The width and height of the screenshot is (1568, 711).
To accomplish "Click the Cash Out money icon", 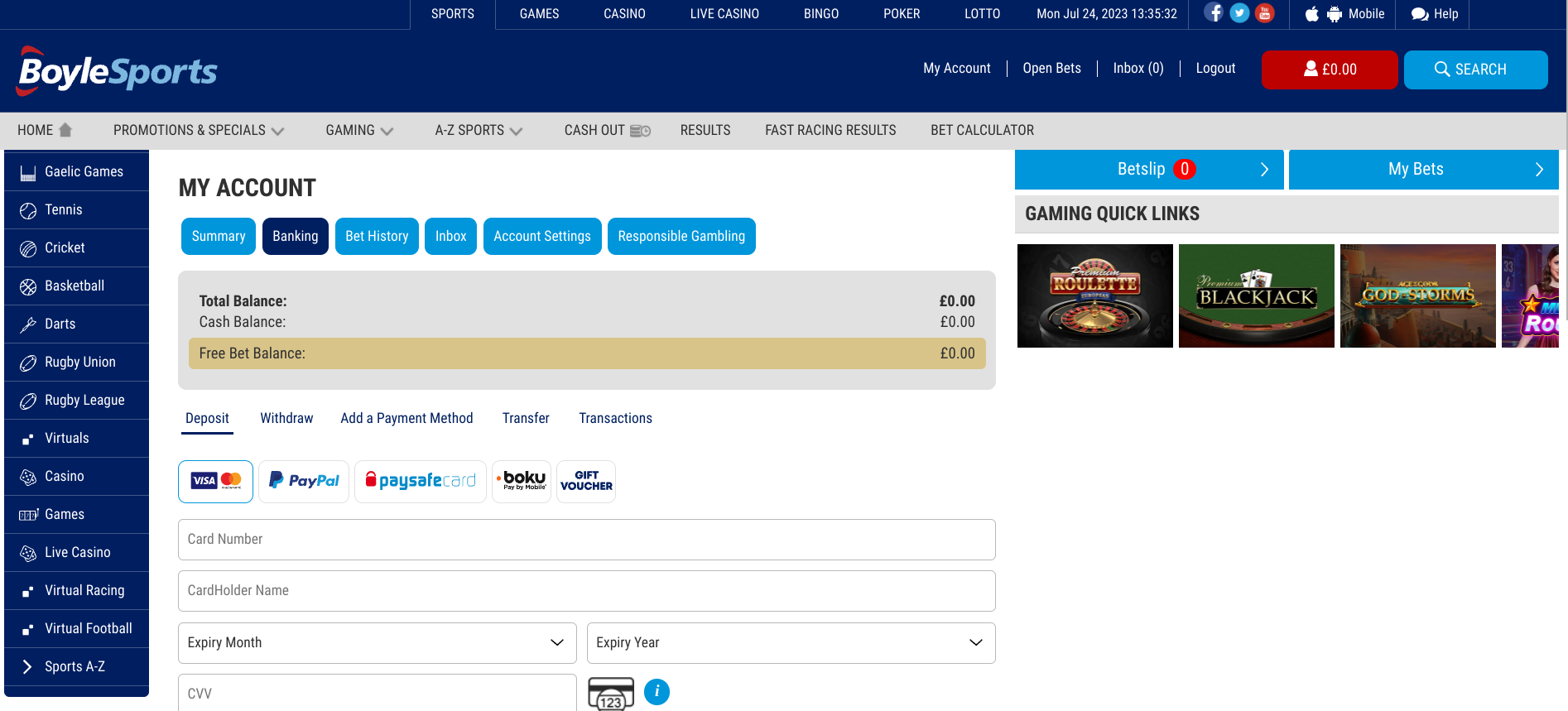I will click(x=641, y=131).
